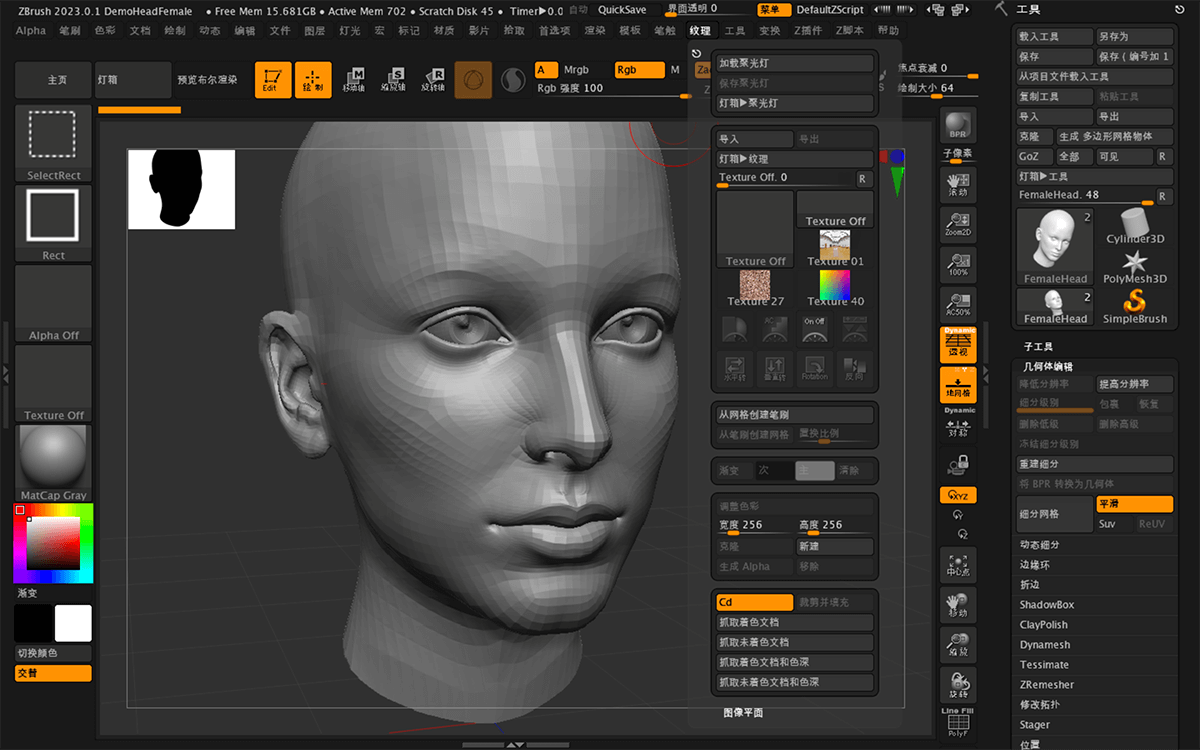Toggle the XYZ rotation mode button
The image size is (1200, 750).
[x=958, y=495]
